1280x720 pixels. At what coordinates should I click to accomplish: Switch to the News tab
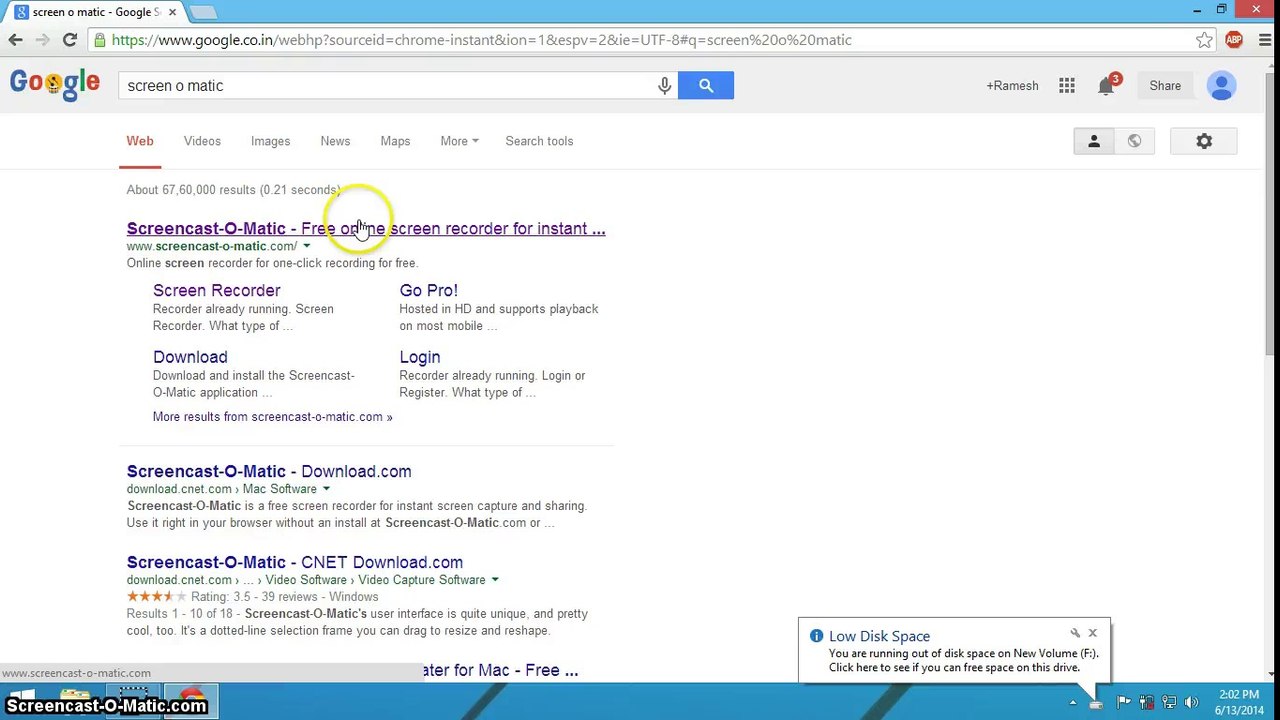pos(335,141)
